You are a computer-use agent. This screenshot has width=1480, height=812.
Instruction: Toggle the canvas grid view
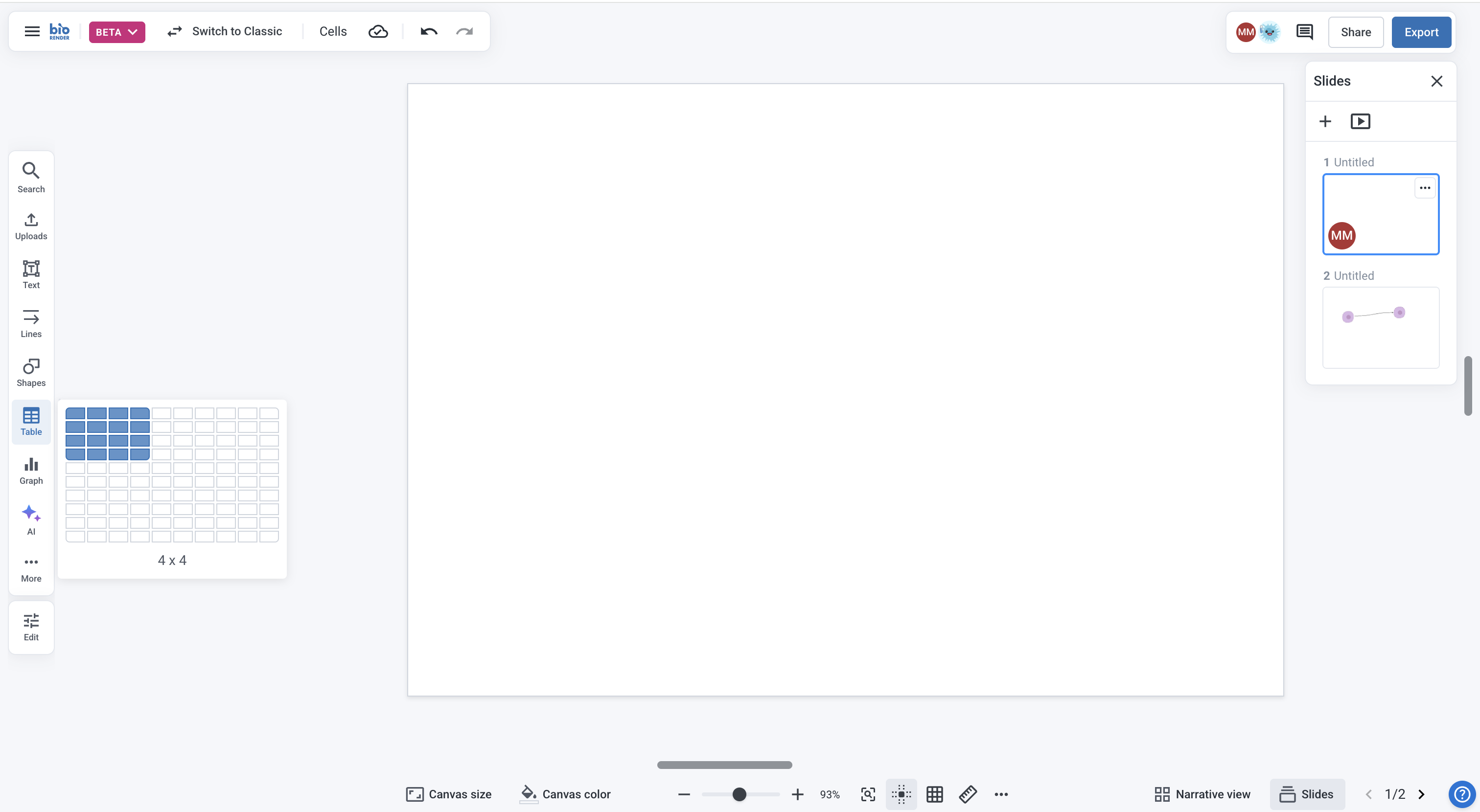[934, 794]
